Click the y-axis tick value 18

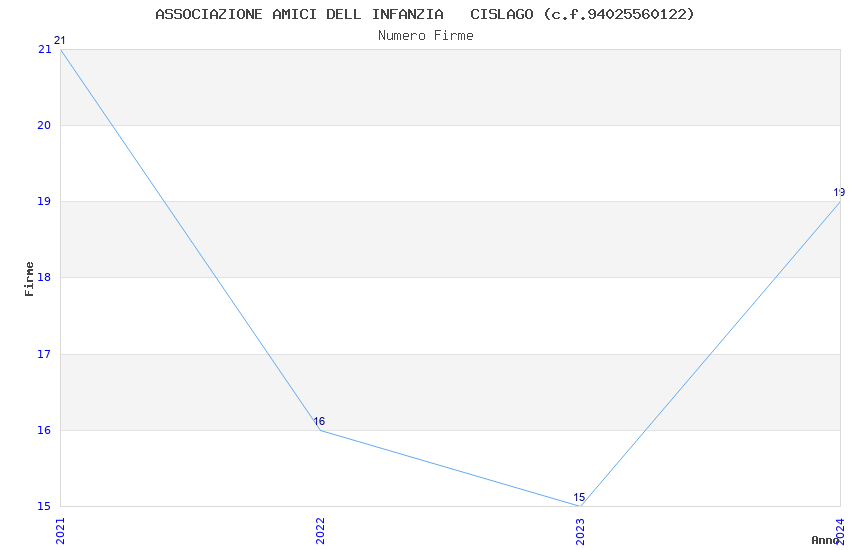click(x=44, y=277)
